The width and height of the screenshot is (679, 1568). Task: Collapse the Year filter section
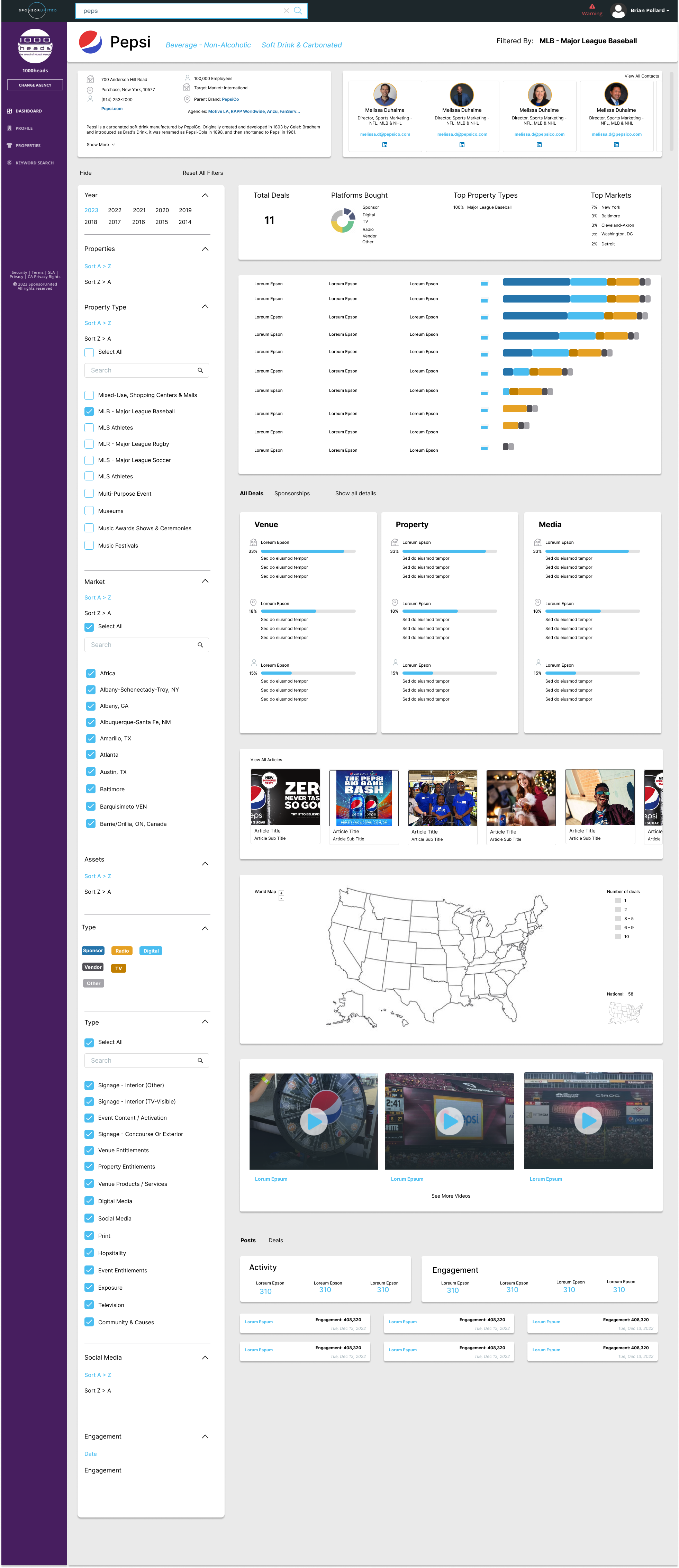coord(205,195)
